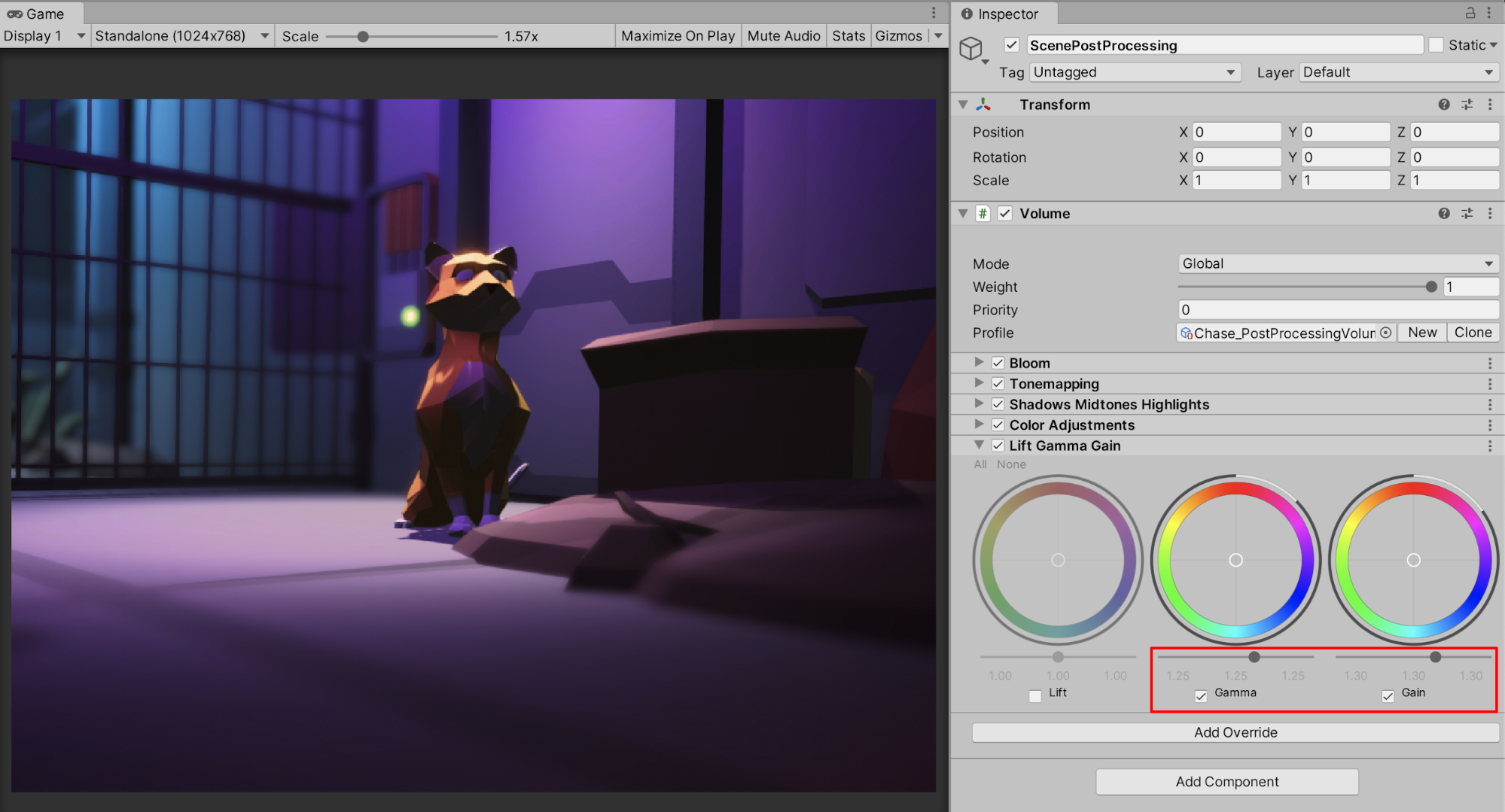
Task: Click the Priority input field
Action: [1337, 310]
